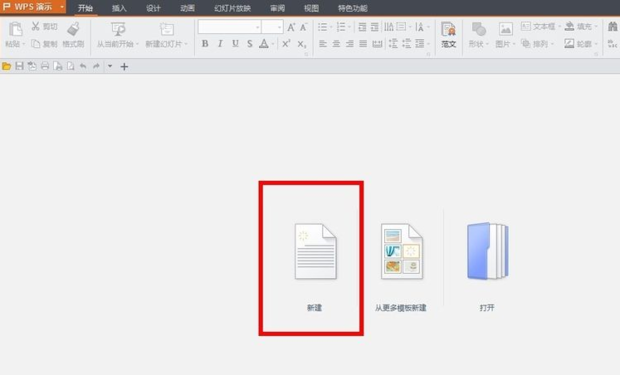Center-align the text

tap(336, 44)
